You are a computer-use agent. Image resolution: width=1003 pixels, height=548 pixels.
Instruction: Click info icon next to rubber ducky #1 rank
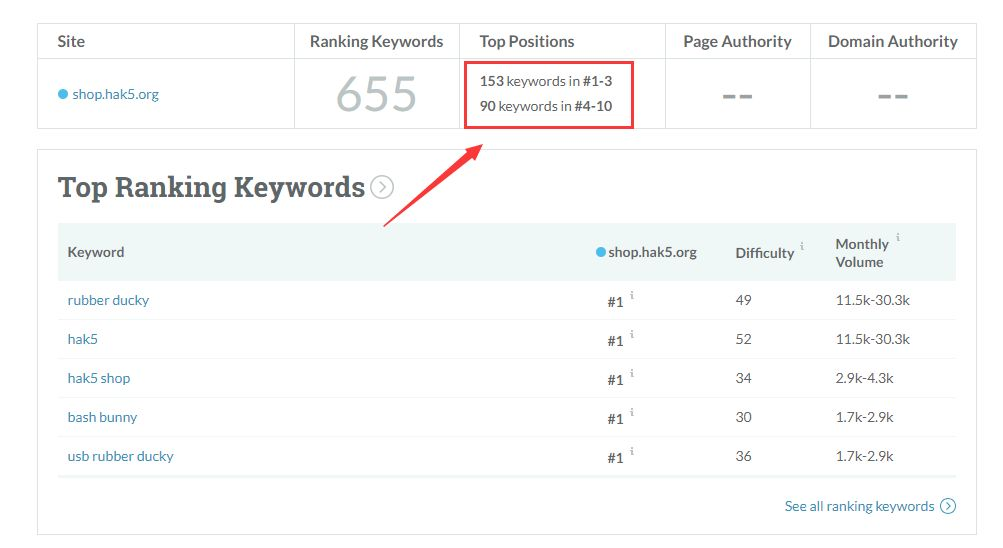pyautogui.click(x=632, y=295)
